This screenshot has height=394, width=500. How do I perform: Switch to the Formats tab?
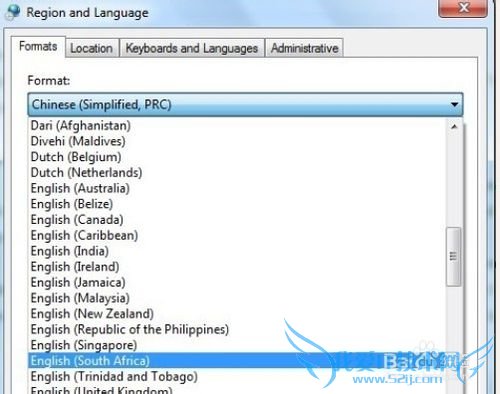click(38, 46)
